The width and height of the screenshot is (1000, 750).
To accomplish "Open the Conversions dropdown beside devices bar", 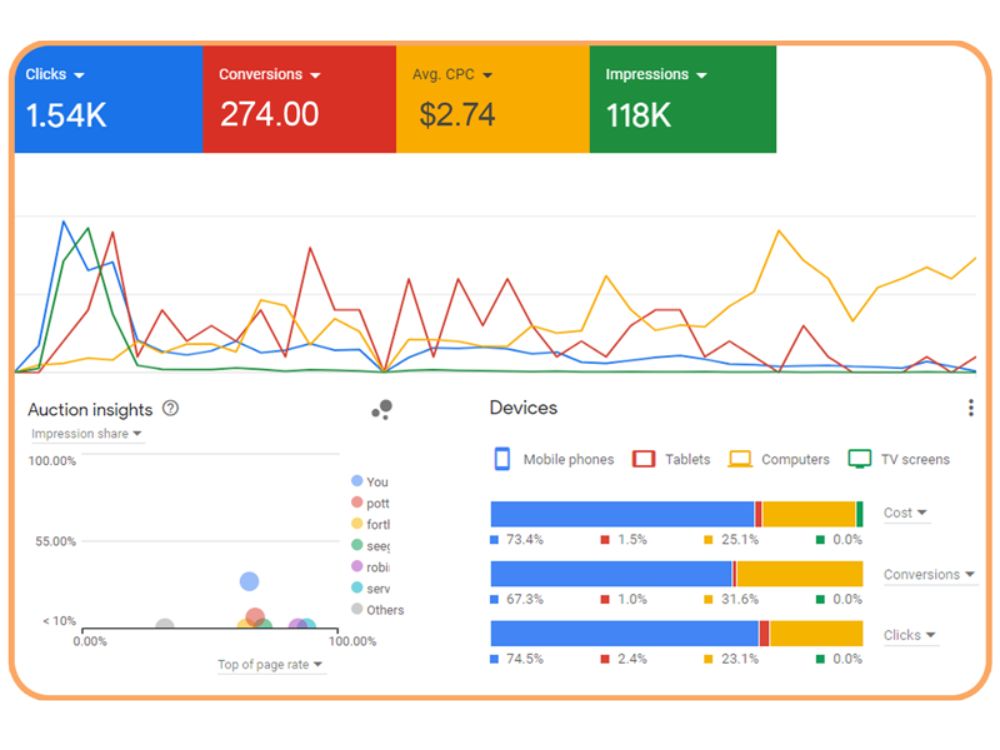I will coord(929,575).
